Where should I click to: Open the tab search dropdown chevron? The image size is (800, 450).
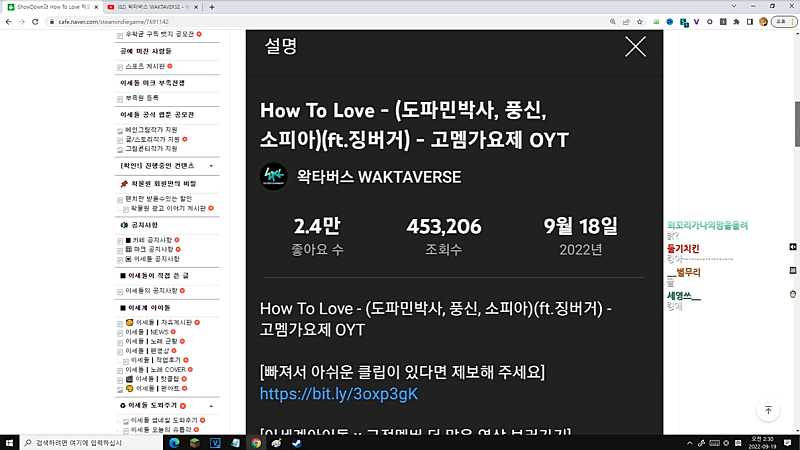tap(734, 6)
